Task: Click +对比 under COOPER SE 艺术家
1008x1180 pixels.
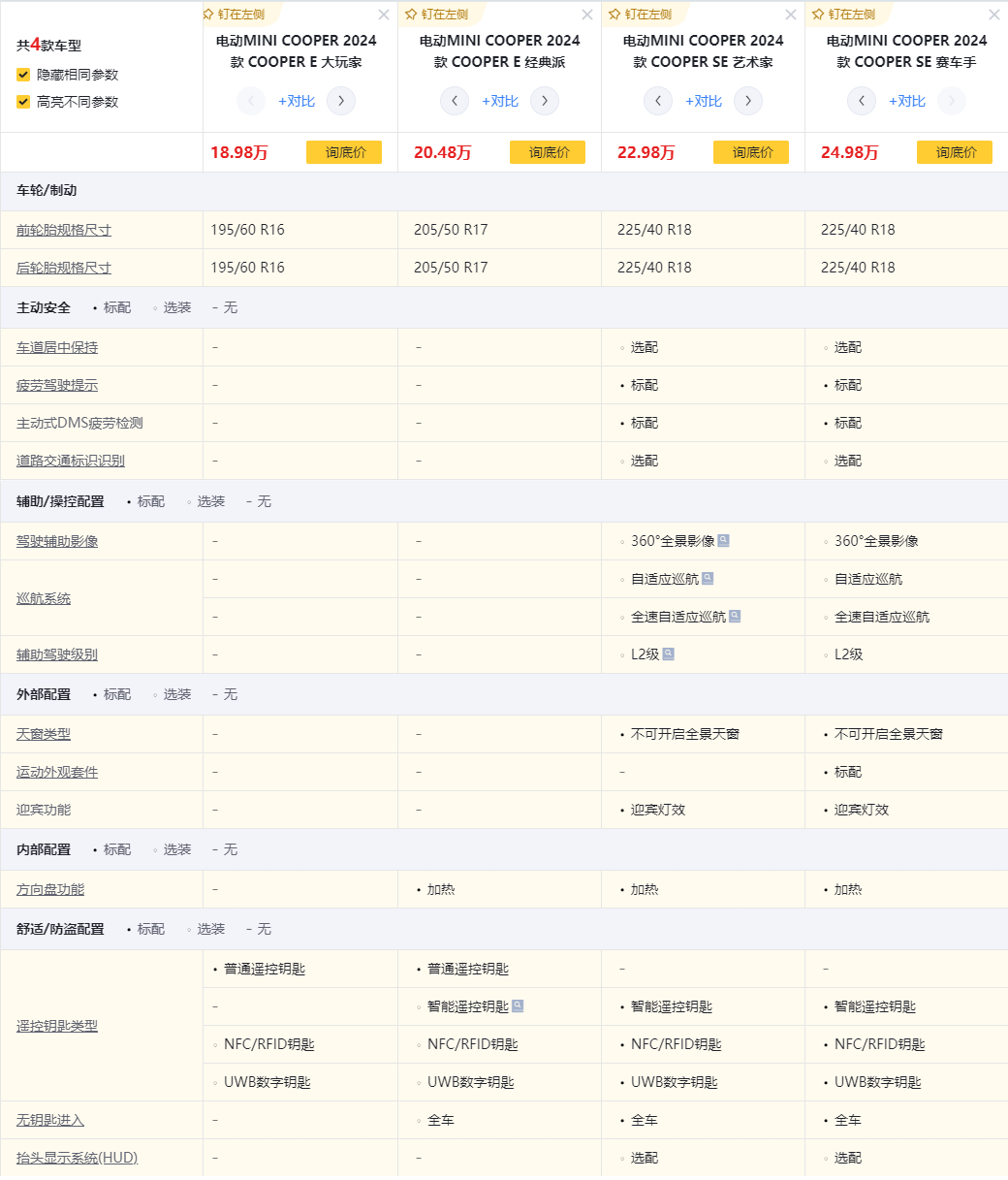Action: 704,101
